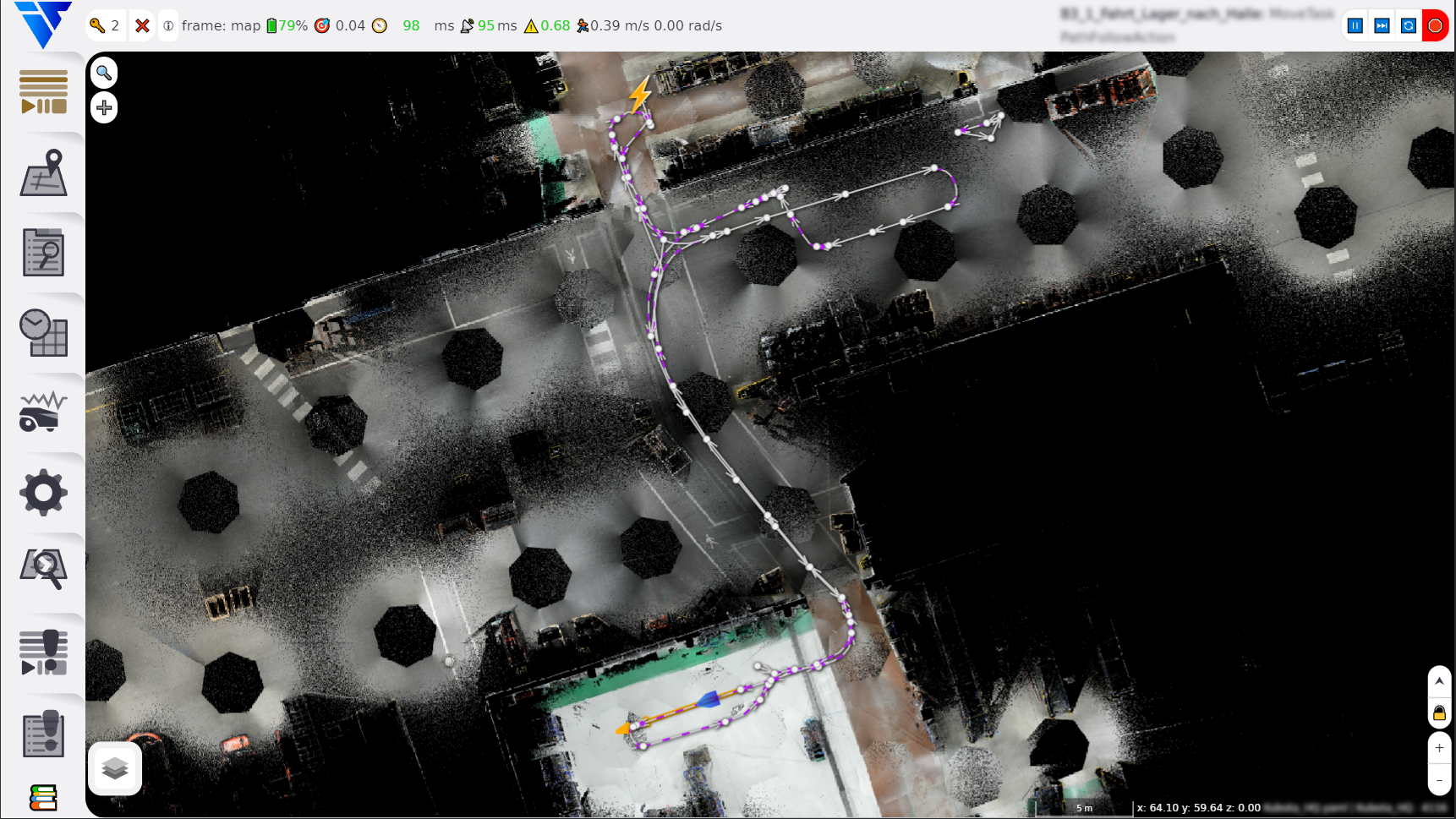Screen dimensions: 1456x819
Task: Toggle the yellow map lock
Action: [1439, 713]
